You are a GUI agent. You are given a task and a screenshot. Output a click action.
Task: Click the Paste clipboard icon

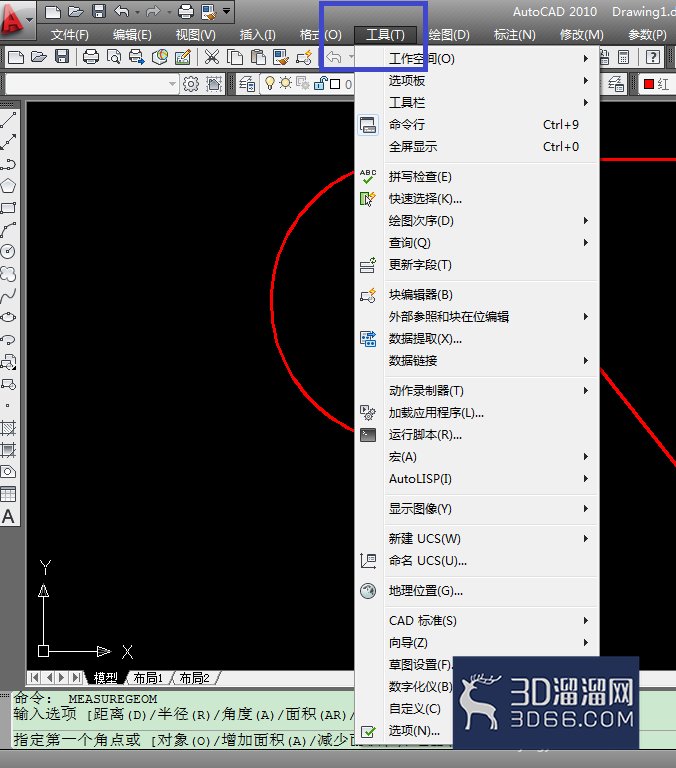(x=258, y=57)
